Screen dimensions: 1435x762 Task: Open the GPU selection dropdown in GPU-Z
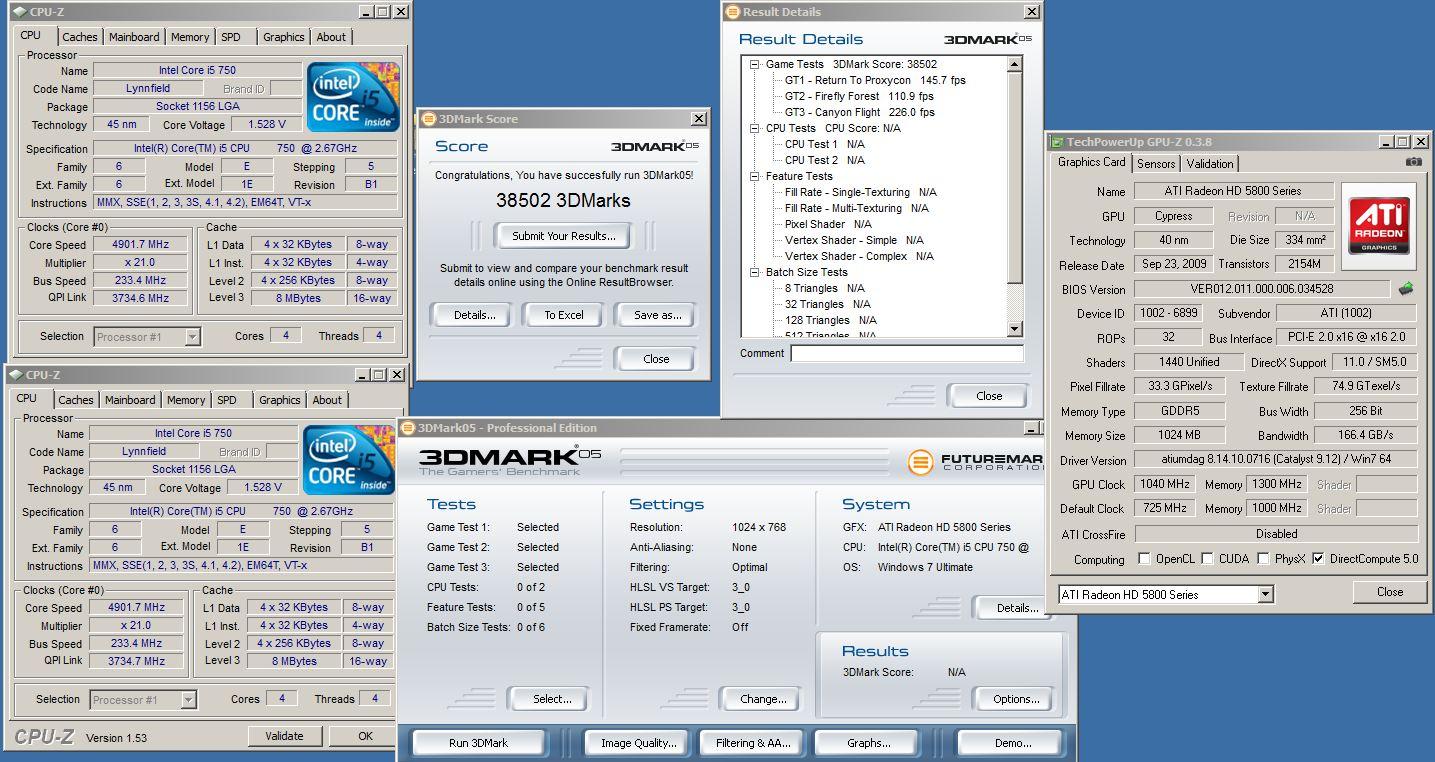(1265, 594)
